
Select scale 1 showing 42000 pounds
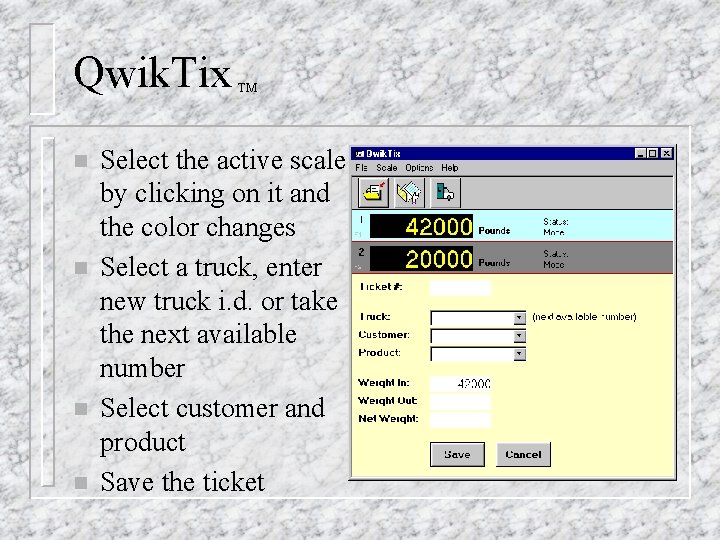pyautogui.click(x=512, y=225)
